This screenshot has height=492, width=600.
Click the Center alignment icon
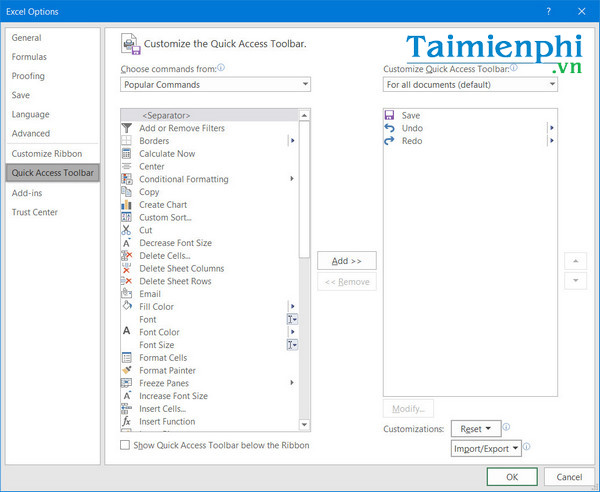(127, 166)
